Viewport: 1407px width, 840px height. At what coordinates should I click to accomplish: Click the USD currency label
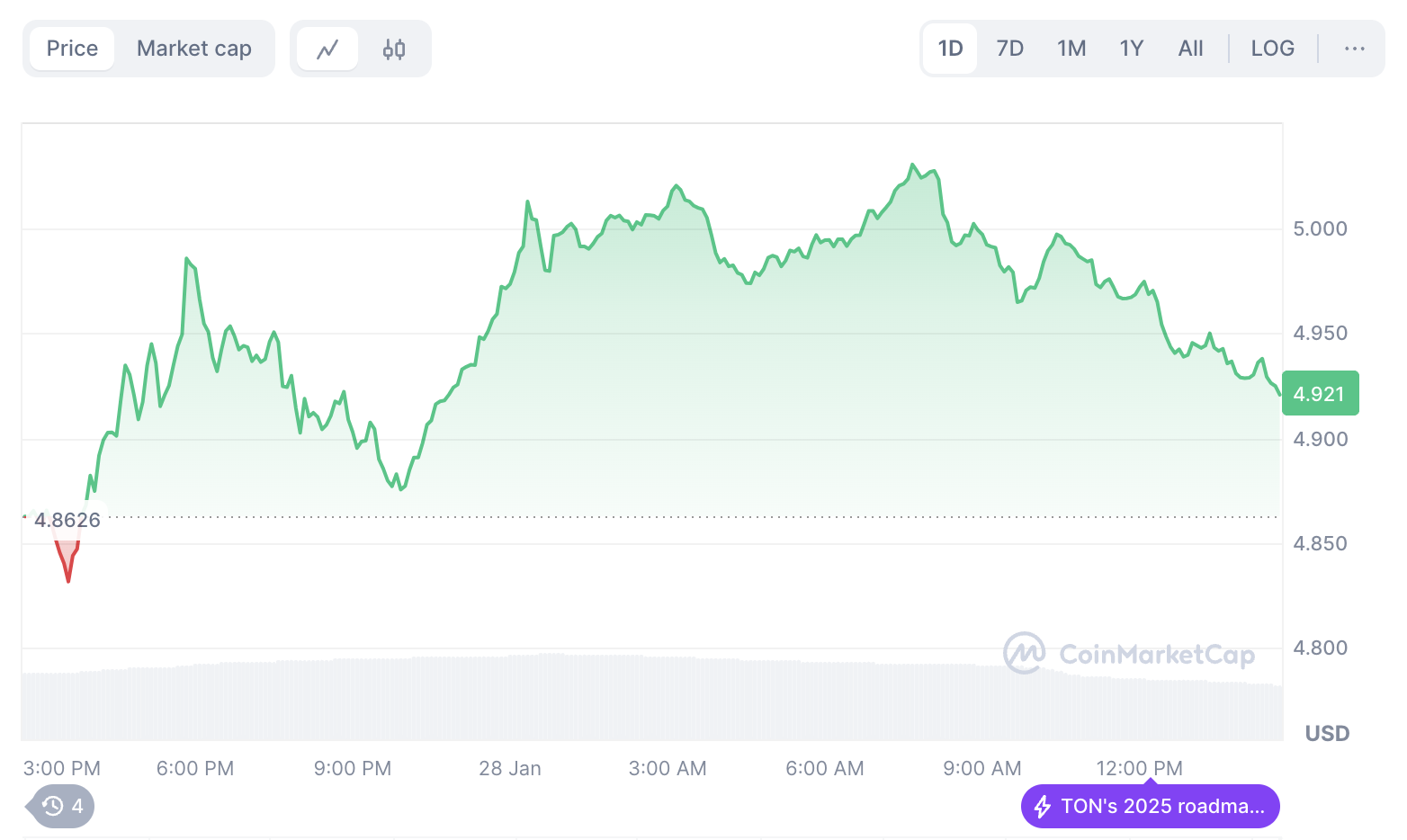pyautogui.click(x=1327, y=733)
